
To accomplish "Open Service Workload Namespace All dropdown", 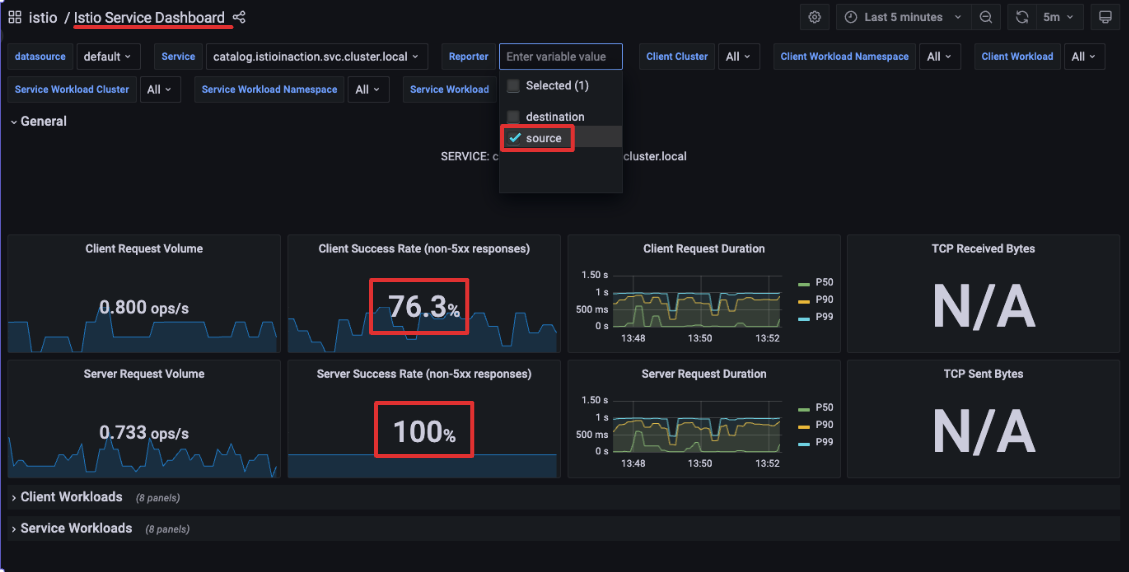I will coord(368,89).
